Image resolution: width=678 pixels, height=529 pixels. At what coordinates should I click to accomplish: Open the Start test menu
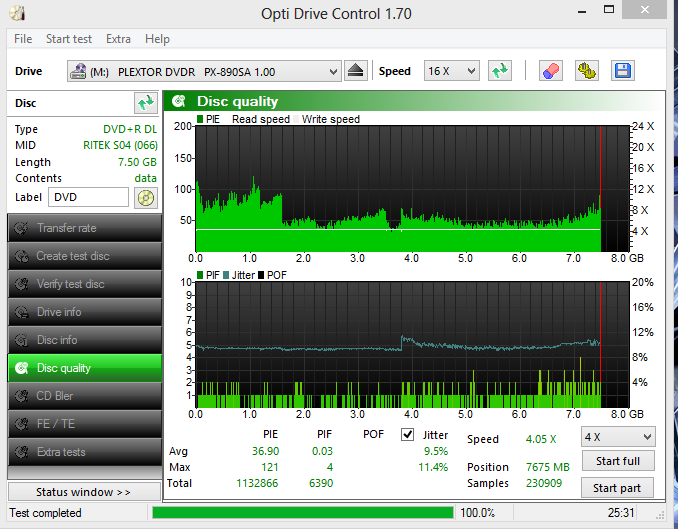click(69, 39)
